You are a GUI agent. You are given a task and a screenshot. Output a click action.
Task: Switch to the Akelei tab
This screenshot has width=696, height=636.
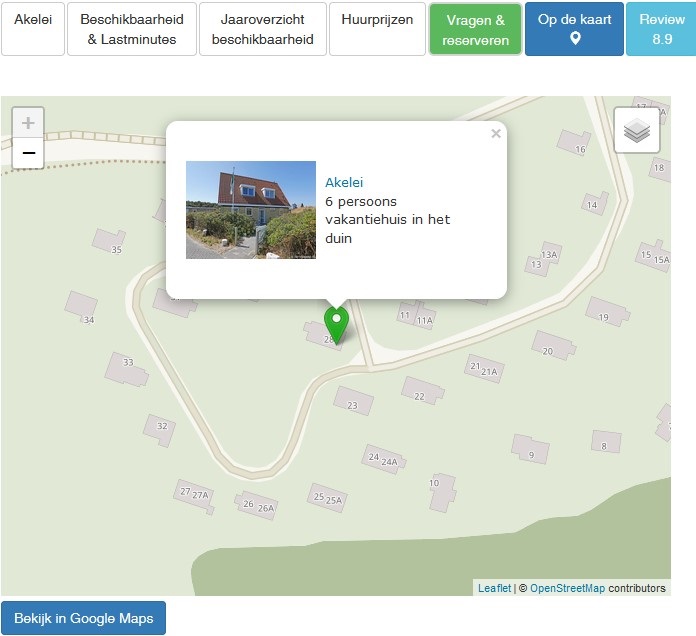(33, 28)
